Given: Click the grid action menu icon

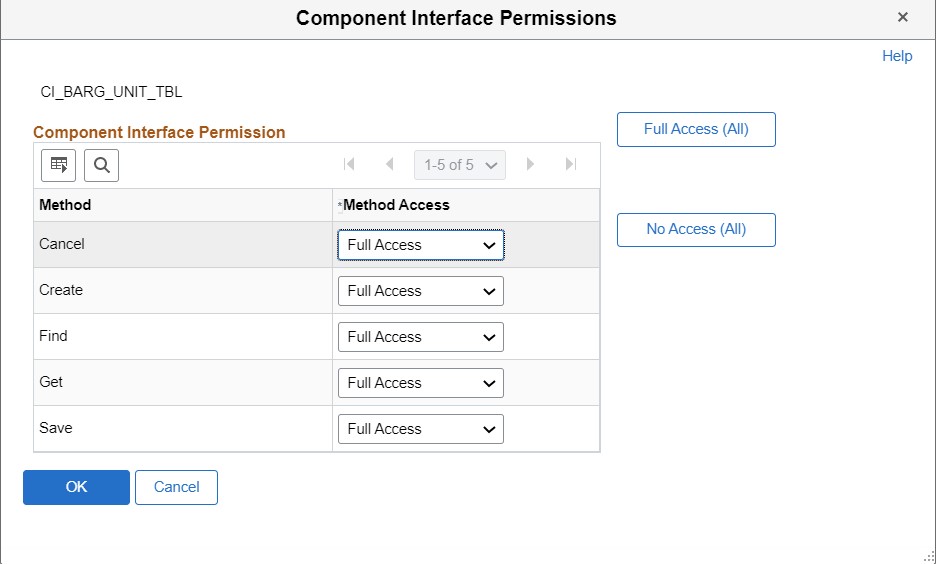Looking at the screenshot, I should (x=58, y=165).
